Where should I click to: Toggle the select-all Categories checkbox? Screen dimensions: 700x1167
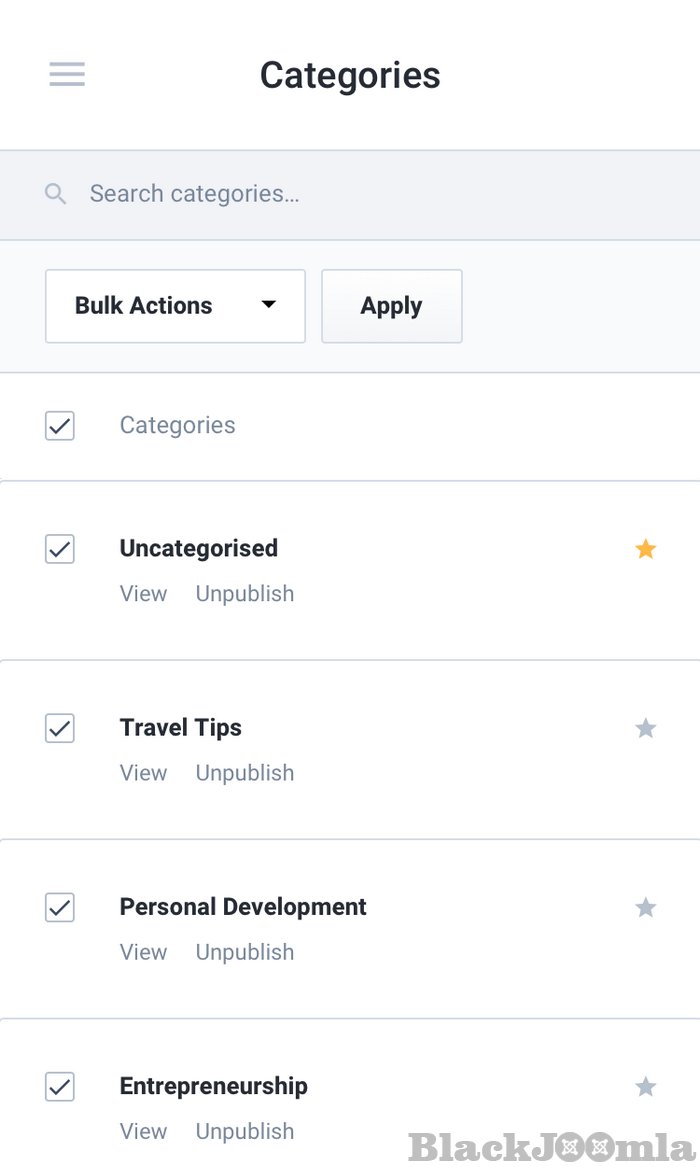[x=59, y=425]
